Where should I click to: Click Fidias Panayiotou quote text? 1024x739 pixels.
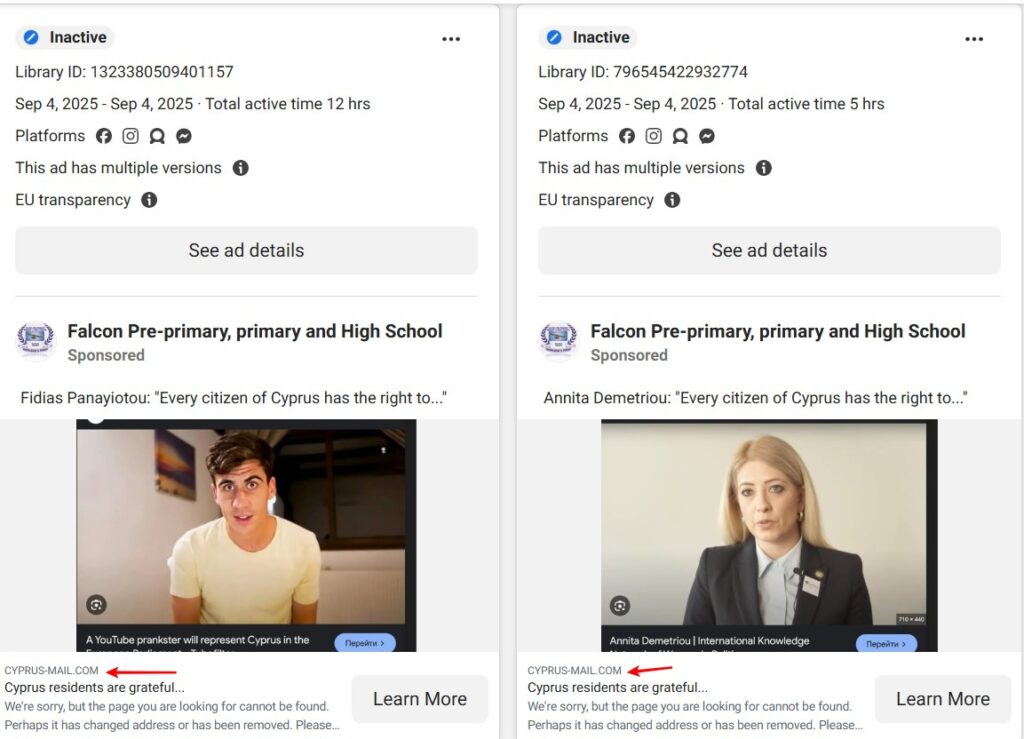(234, 398)
